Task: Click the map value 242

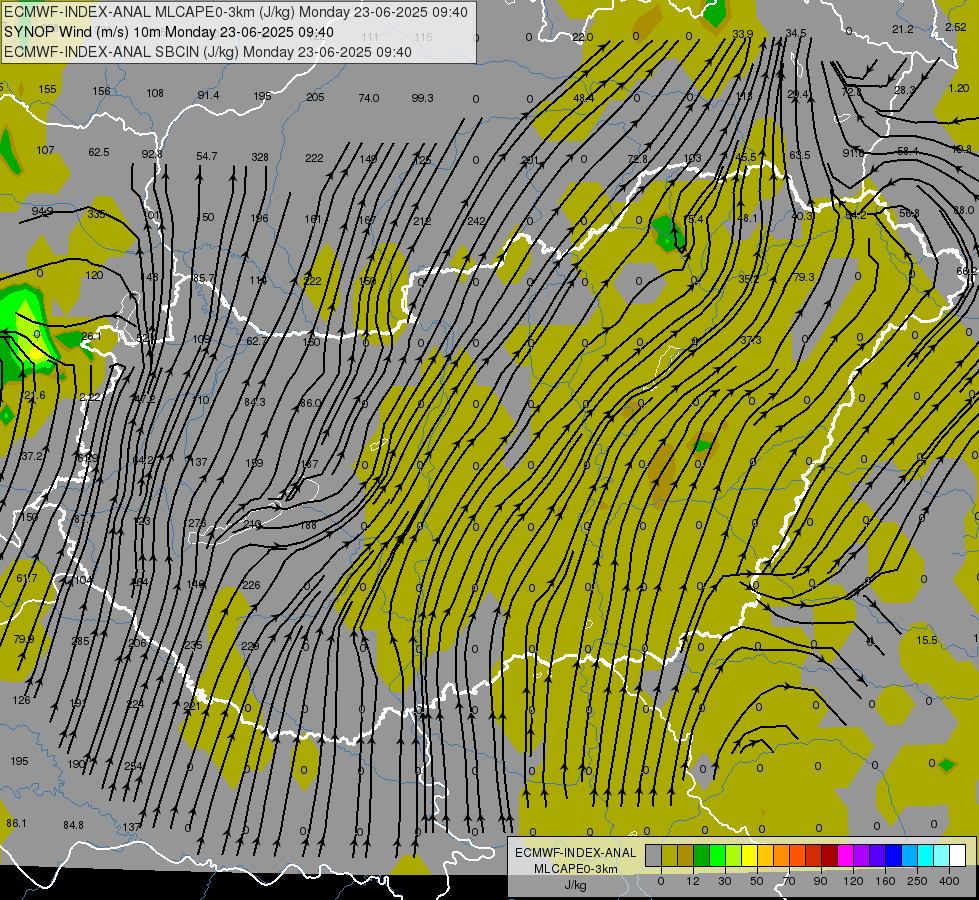Action: click(476, 220)
